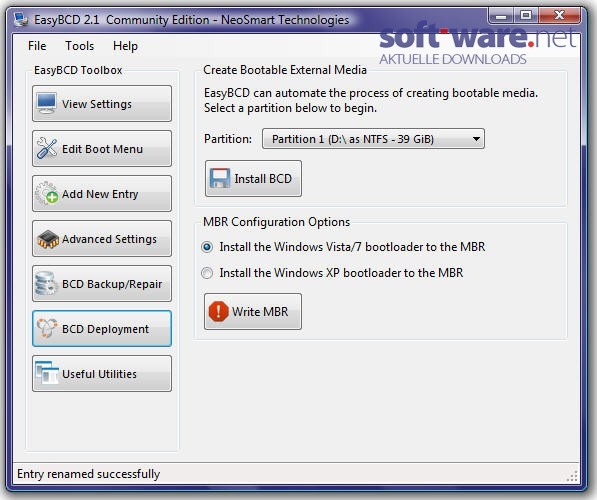Click the window resize grip in status bar

572,476
